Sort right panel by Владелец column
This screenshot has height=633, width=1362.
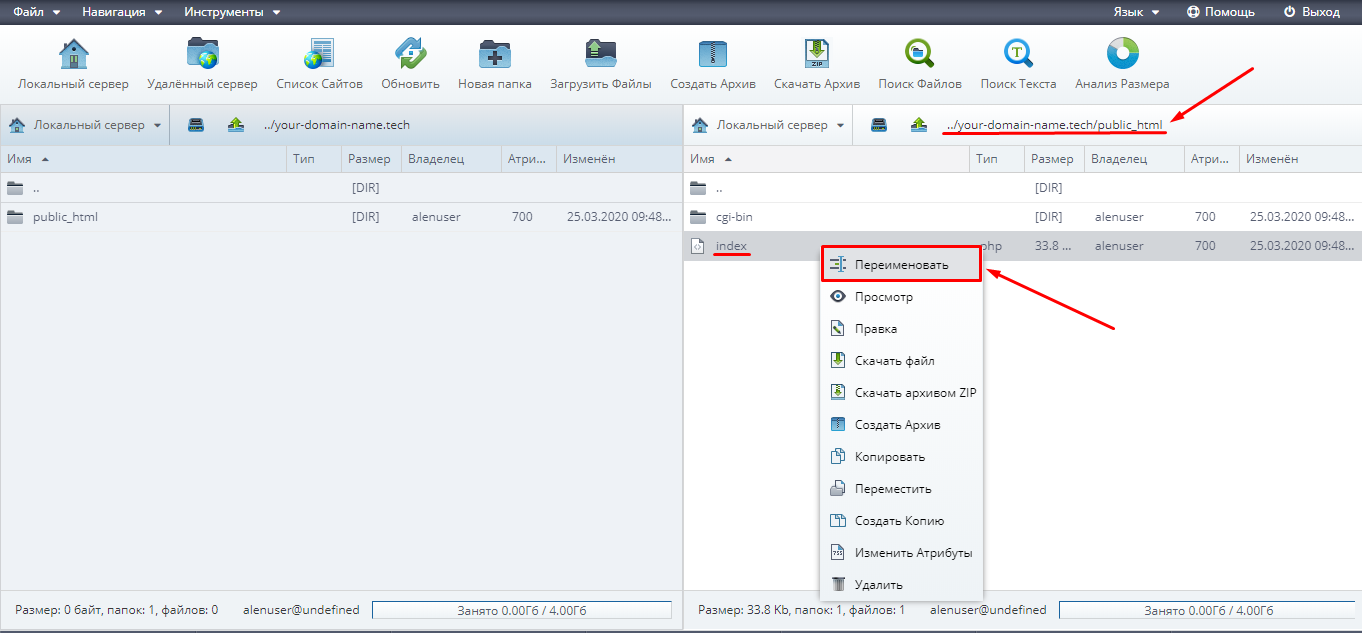coord(1134,159)
